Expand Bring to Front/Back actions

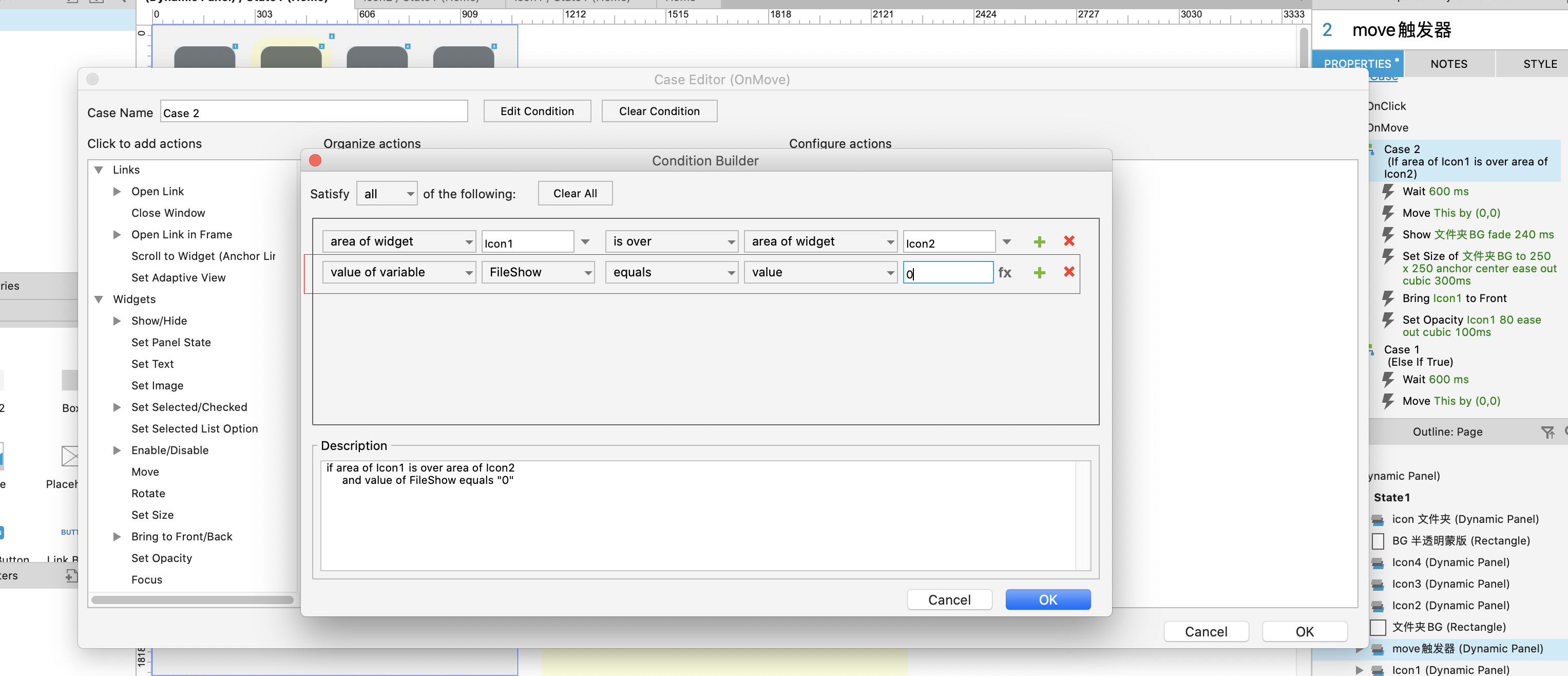tap(117, 537)
